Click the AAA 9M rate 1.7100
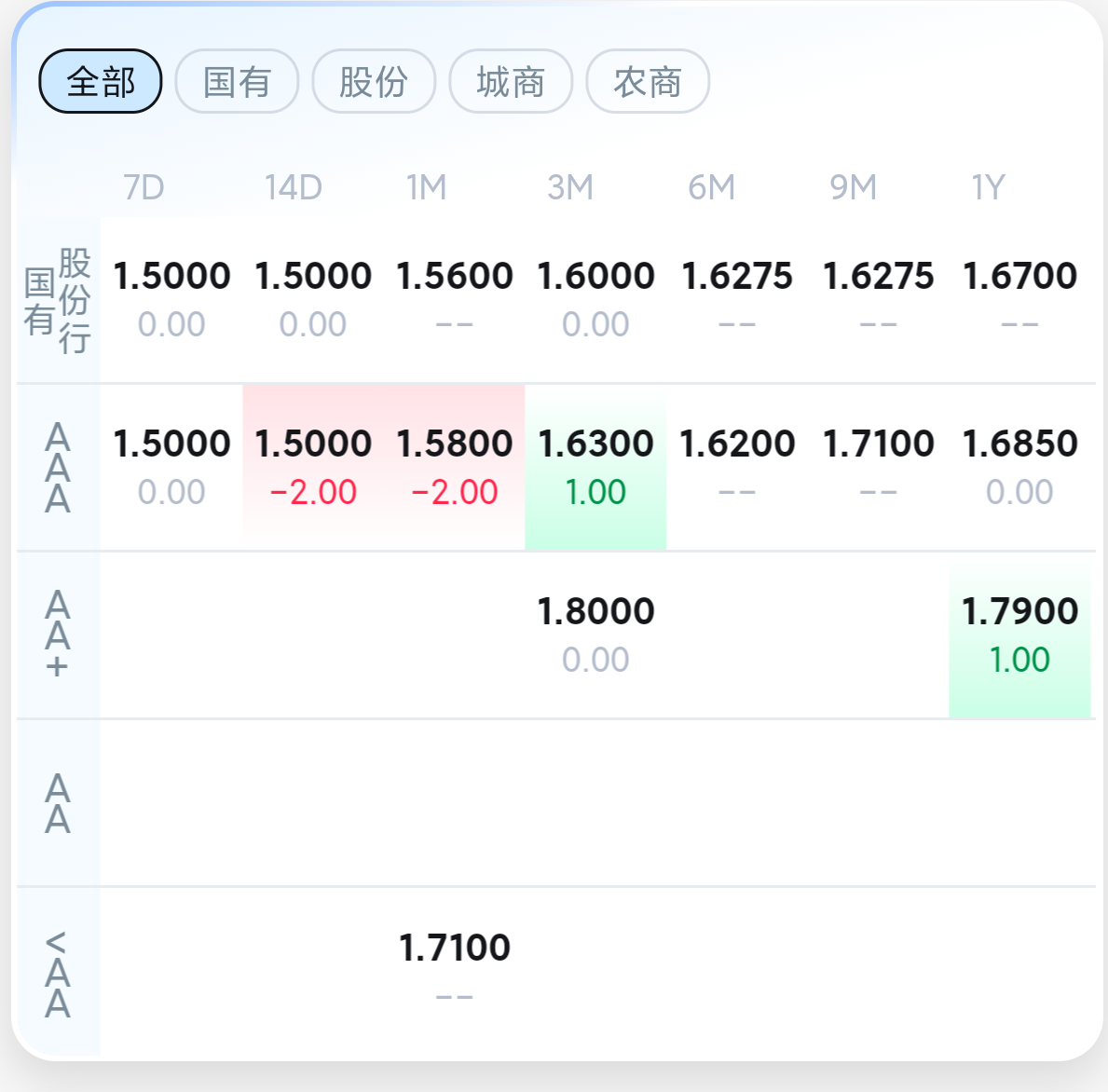The image size is (1108, 1092). point(879,444)
